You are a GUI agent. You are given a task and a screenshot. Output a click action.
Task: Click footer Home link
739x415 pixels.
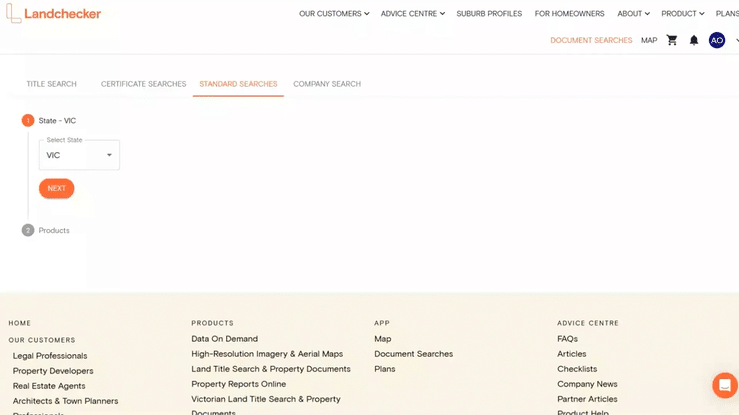click(x=19, y=323)
